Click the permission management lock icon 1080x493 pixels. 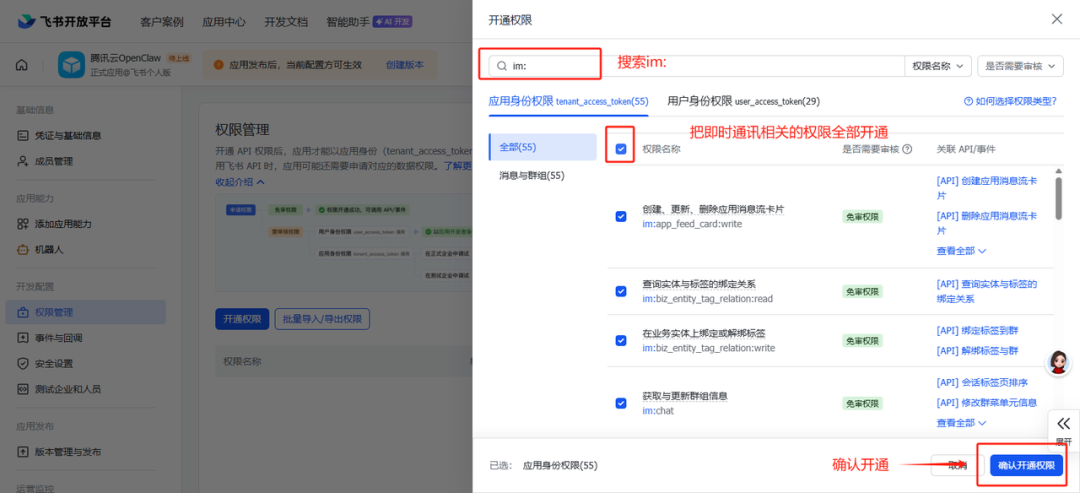pyautogui.click(x=23, y=312)
